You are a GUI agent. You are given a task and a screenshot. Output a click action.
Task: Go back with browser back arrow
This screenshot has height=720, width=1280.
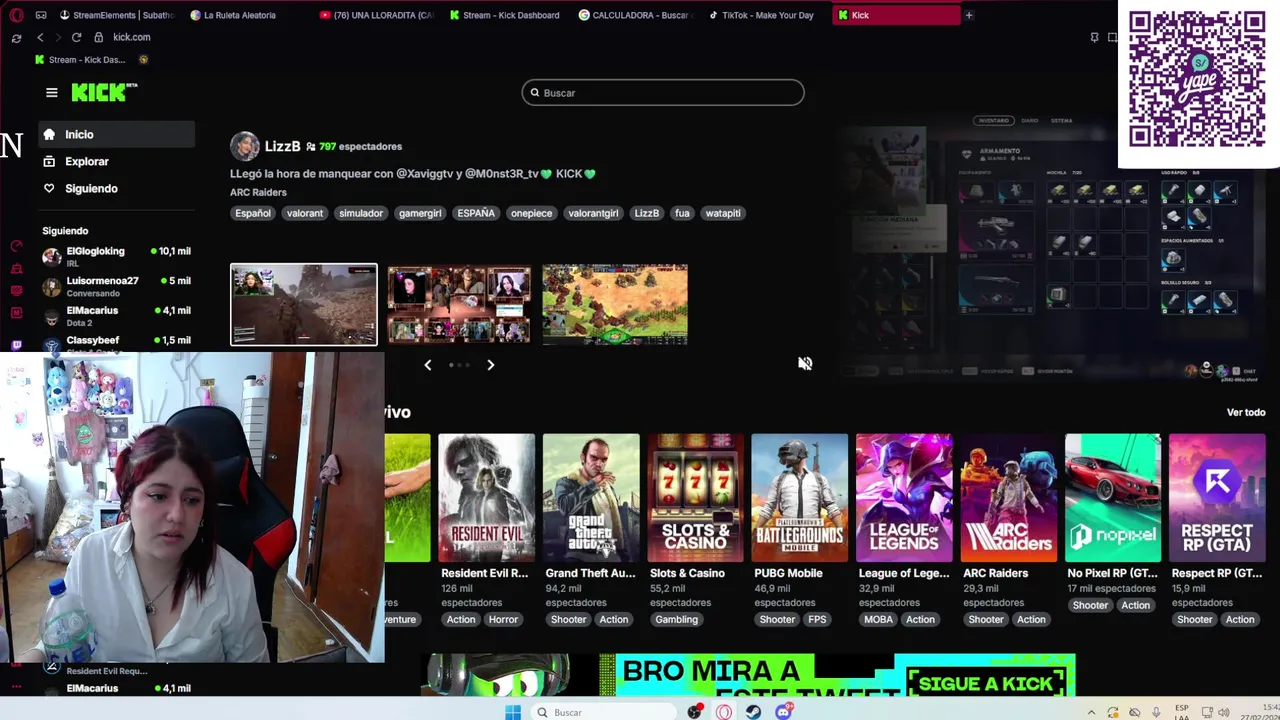tap(40, 37)
